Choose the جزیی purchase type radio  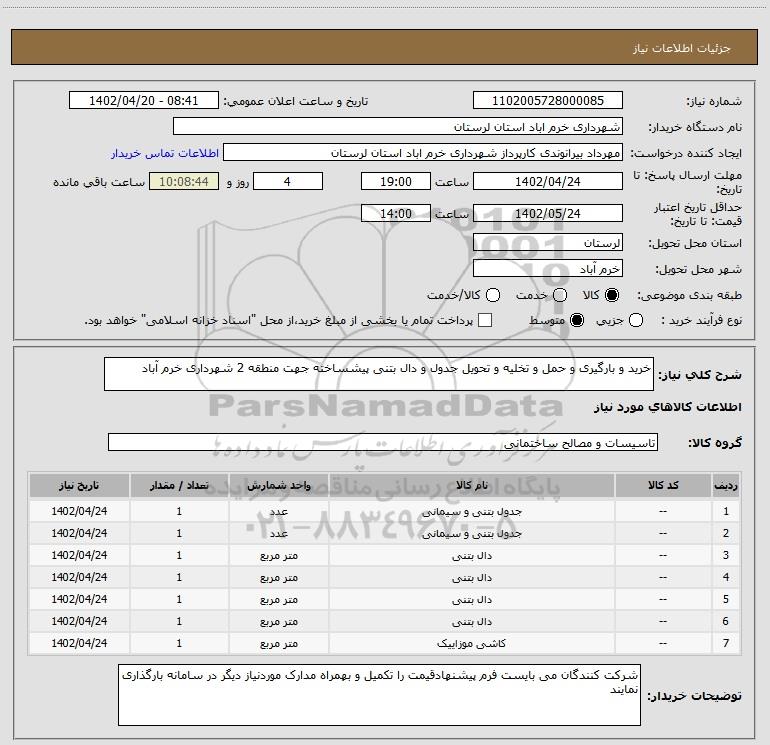point(636,321)
